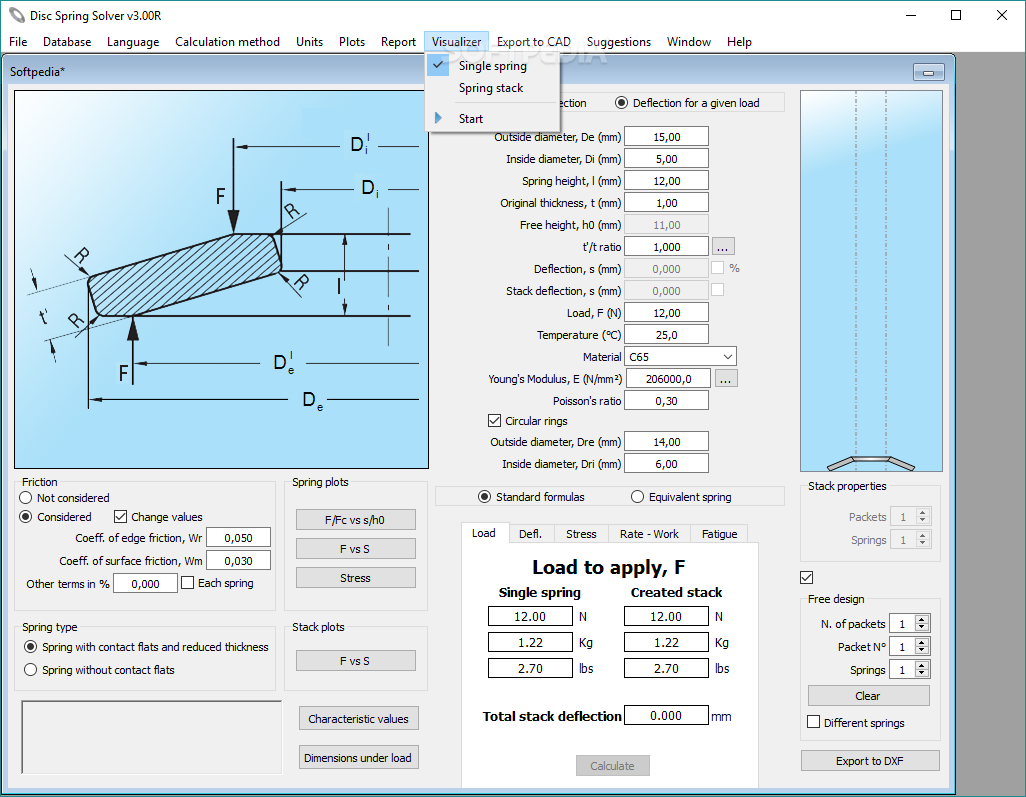The width and height of the screenshot is (1026, 797).
Task: Click the Characteristic values button
Action: [x=359, y=718]
